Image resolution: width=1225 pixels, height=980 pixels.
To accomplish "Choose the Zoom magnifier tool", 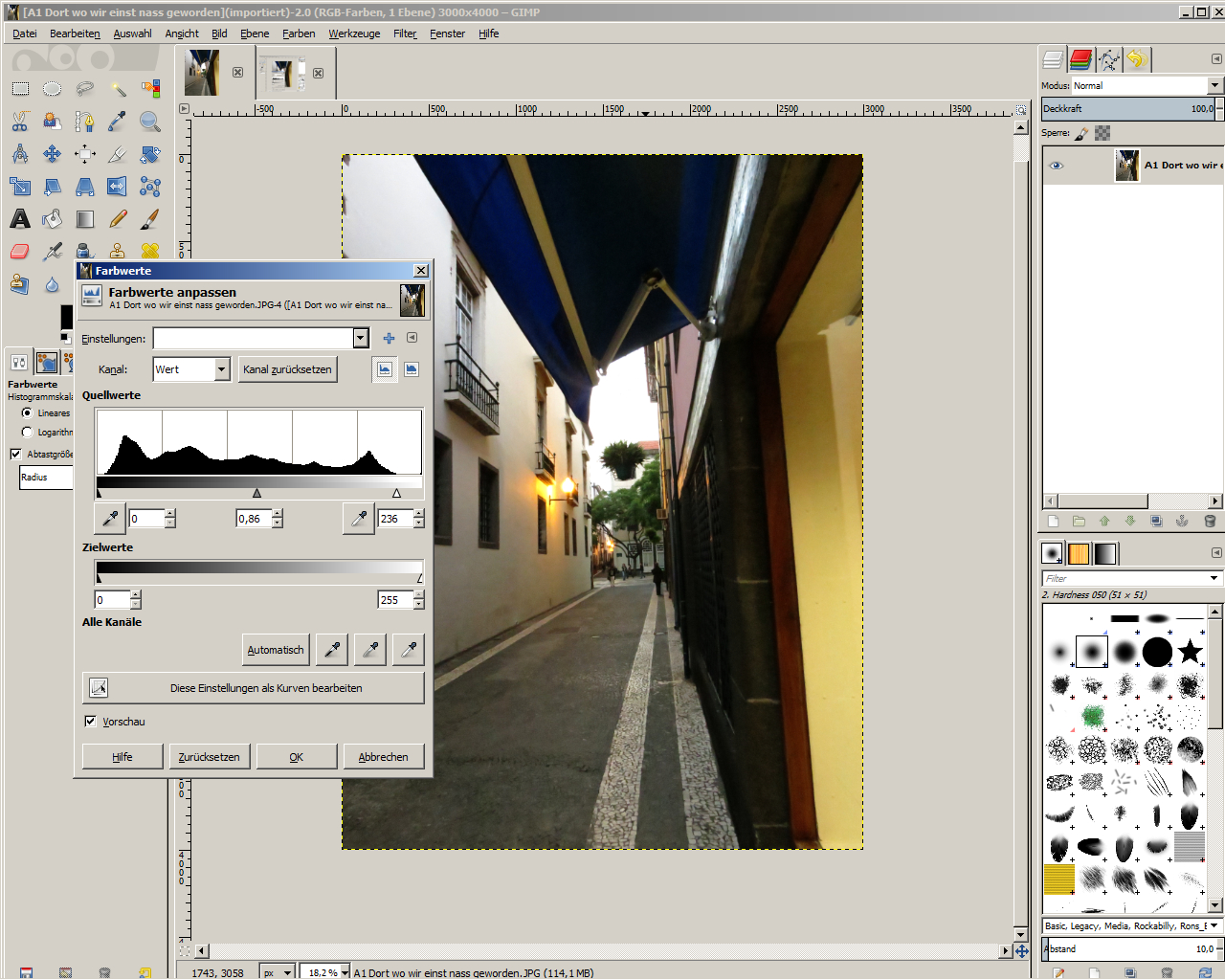I will 150,122.
